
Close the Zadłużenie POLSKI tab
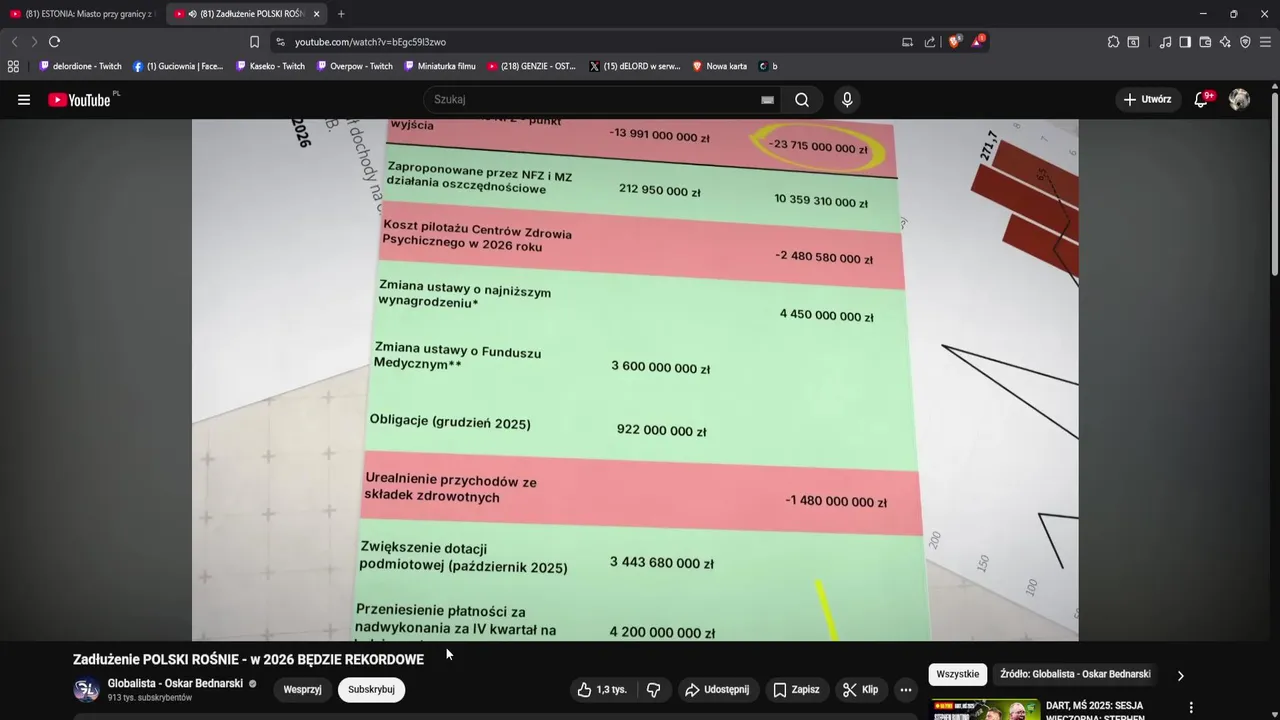pyautogui.click(x=316, y=14)
